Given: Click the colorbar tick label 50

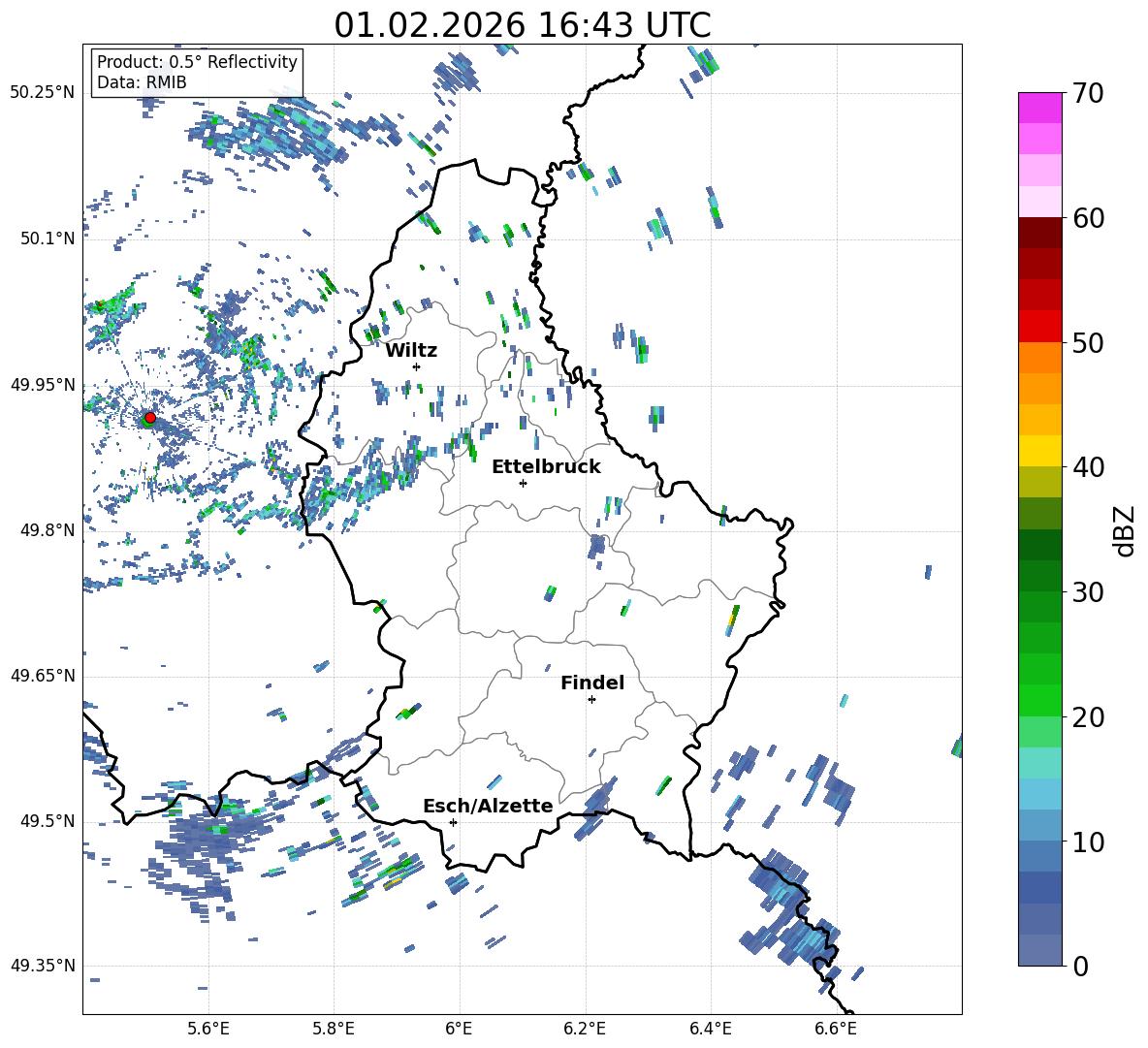Looking at the screenshot, I should pyautogui.click(x=1089, y=342).
